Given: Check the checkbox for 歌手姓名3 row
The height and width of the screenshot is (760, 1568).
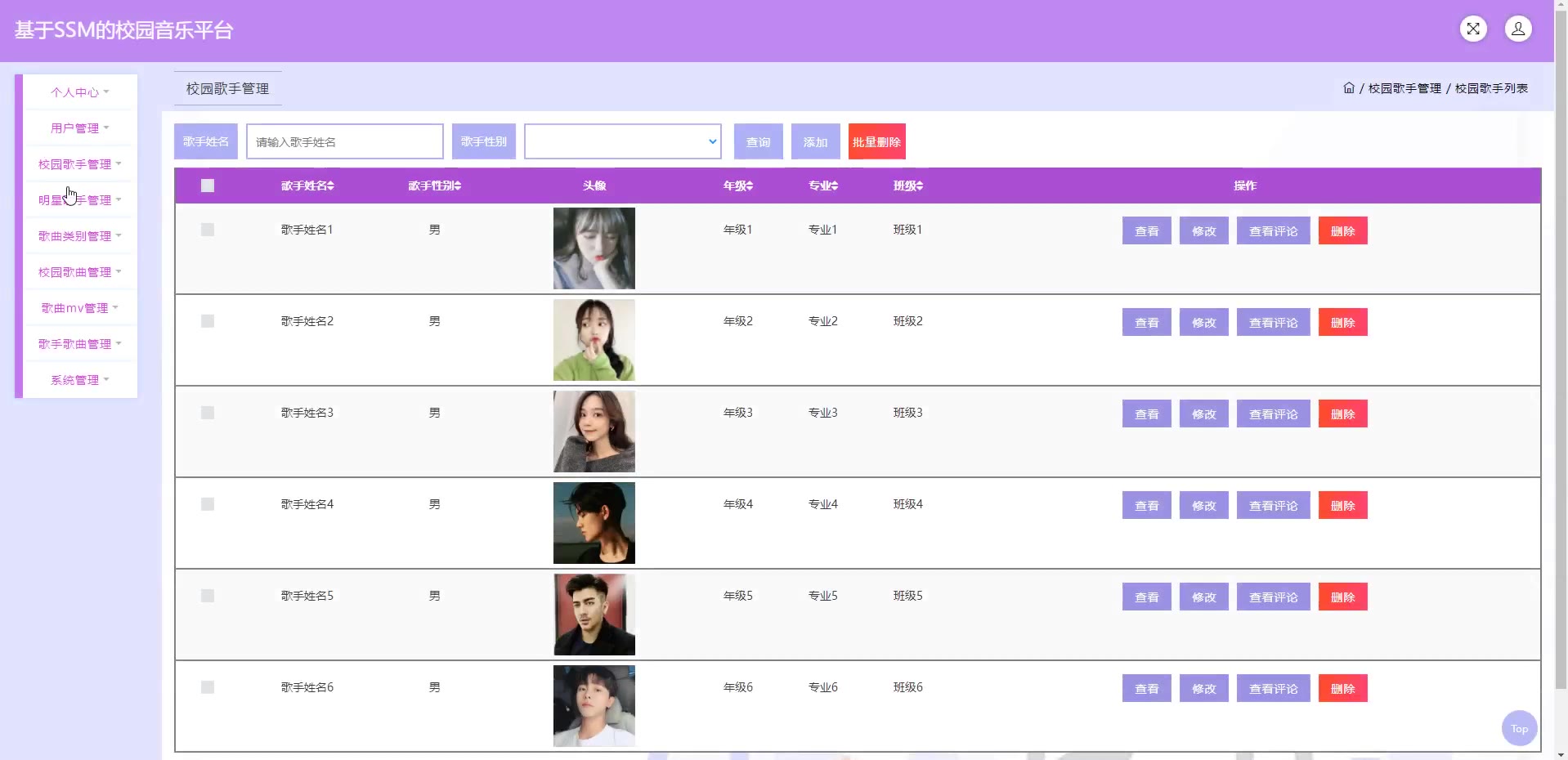Looking at the screenshot, I should [x=208, y=413].
